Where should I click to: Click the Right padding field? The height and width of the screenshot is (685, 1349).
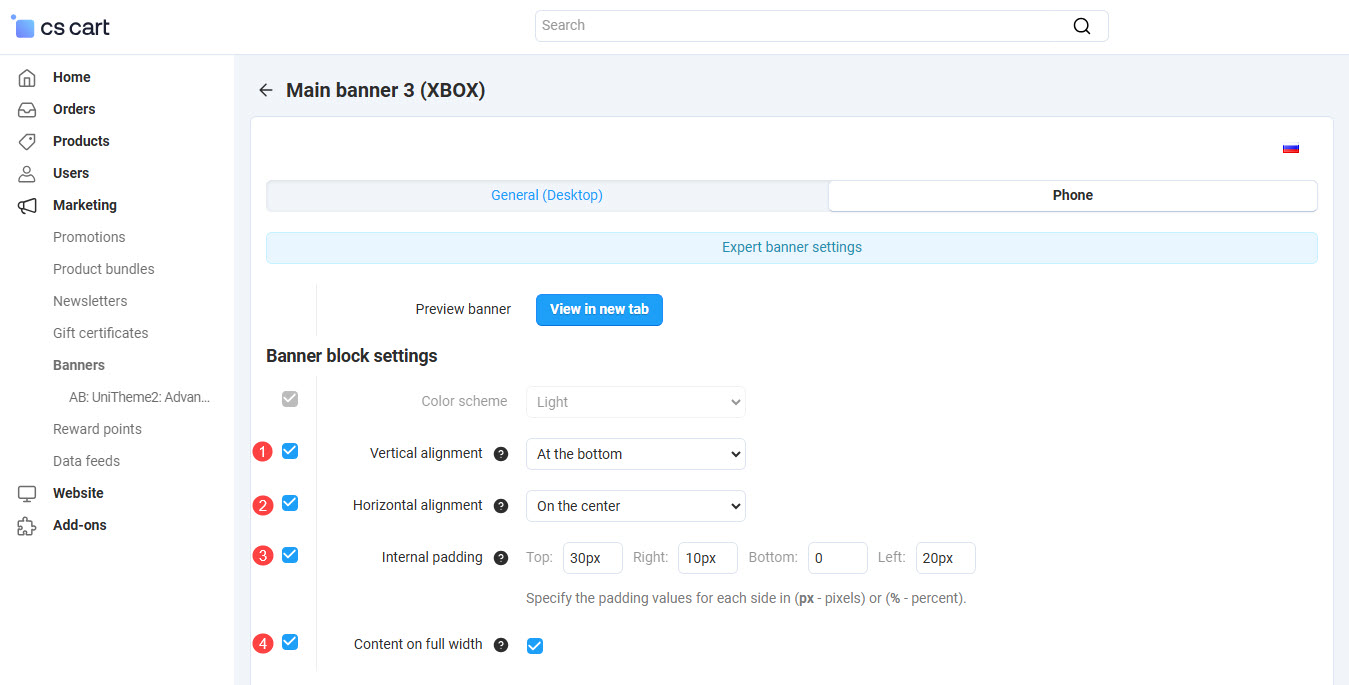click(708, 558)
